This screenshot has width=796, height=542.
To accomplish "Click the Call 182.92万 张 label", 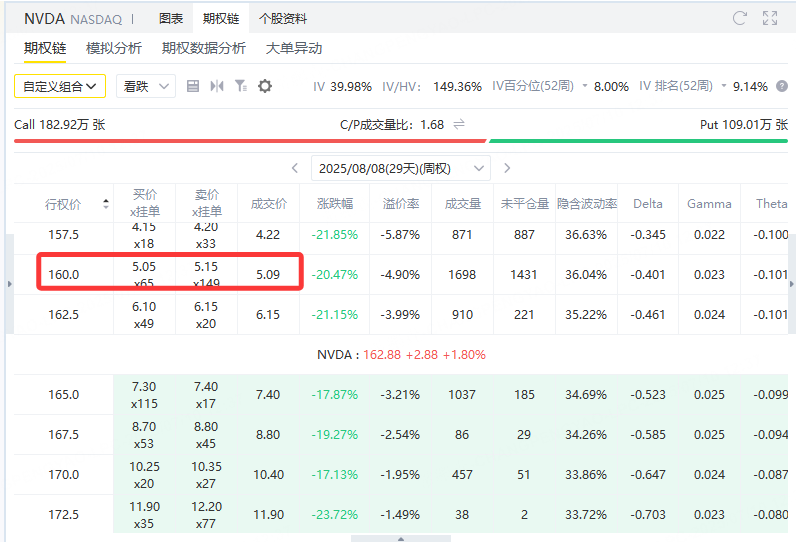I will click(x=60, y=125).
